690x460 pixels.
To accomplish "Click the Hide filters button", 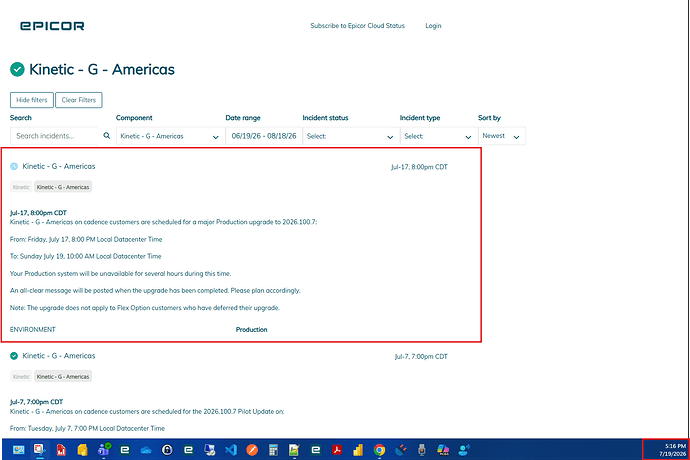I will [x=32, y=100].
